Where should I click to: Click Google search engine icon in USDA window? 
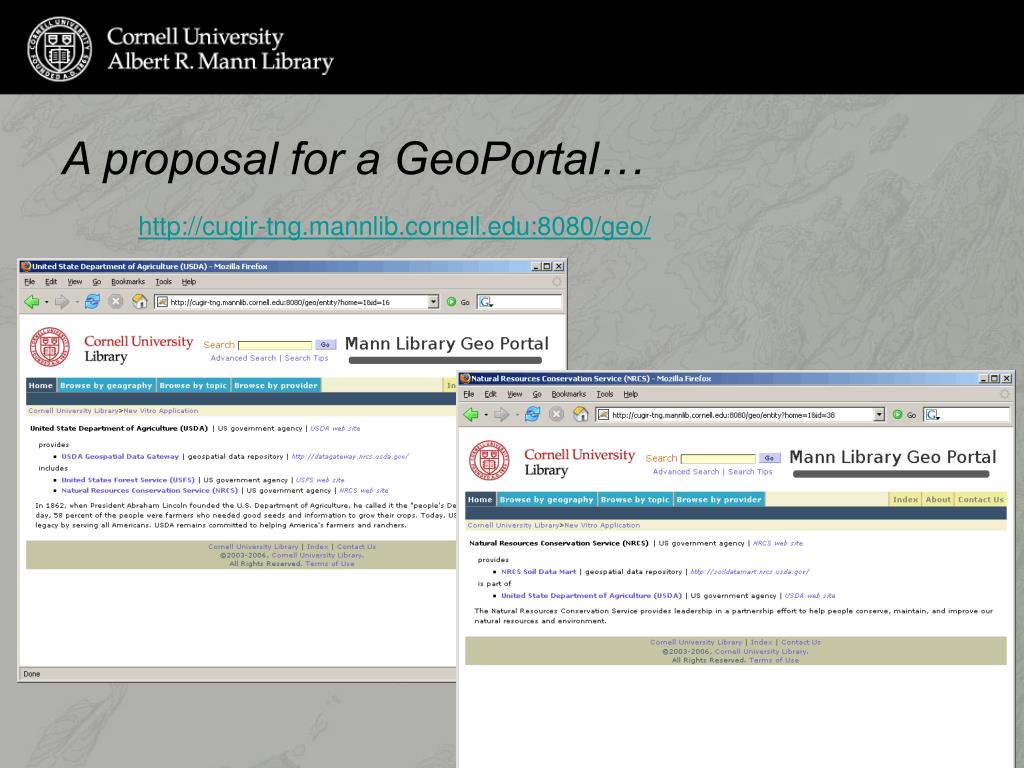(x=485, y=302)
